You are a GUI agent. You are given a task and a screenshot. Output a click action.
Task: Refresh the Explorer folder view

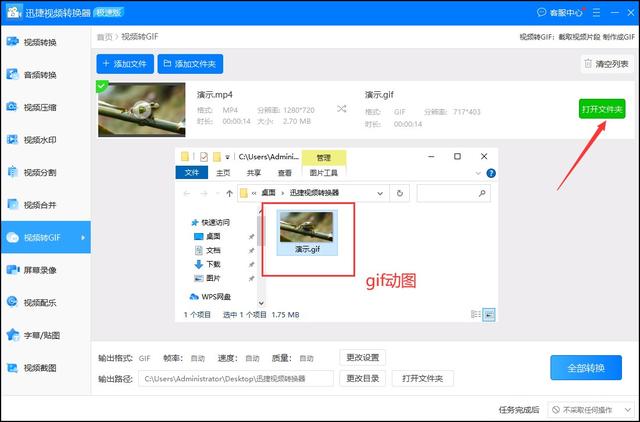400,193
